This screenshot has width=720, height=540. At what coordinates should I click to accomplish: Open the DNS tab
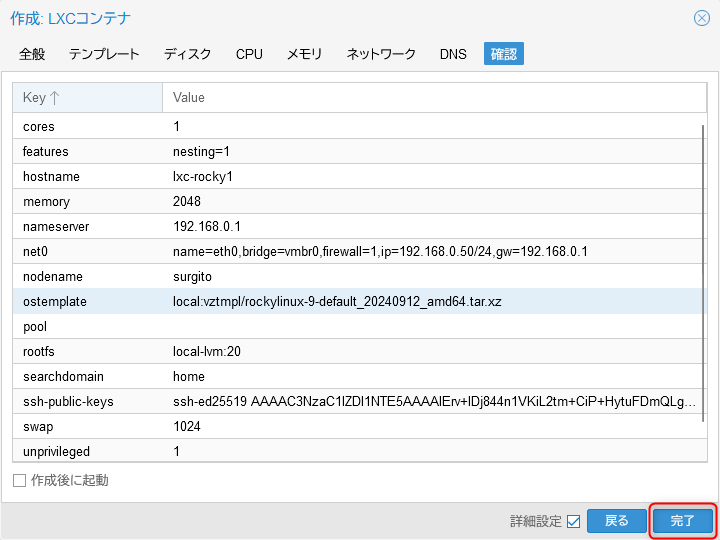point(453,54)
